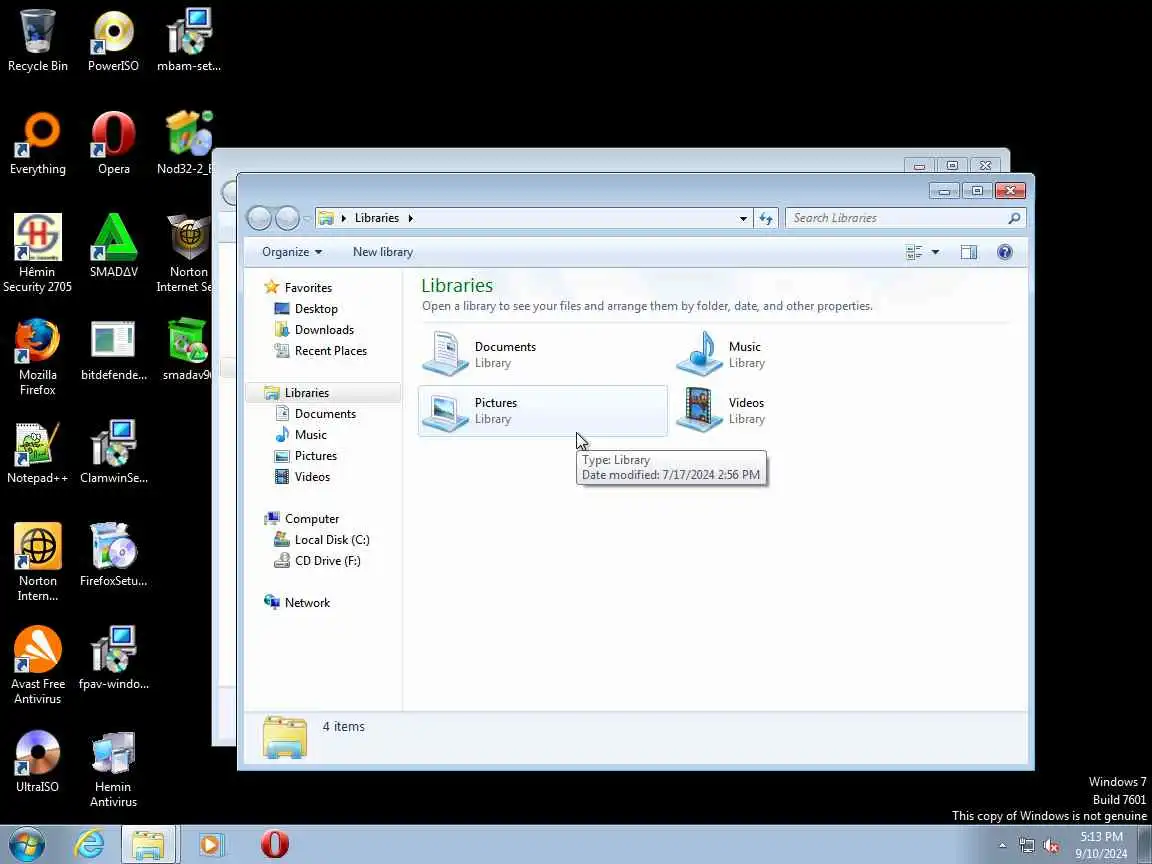This screenshot has width=1152, height=864.
Task: Open the Organize dropdown menu
Action: (292, 252)
